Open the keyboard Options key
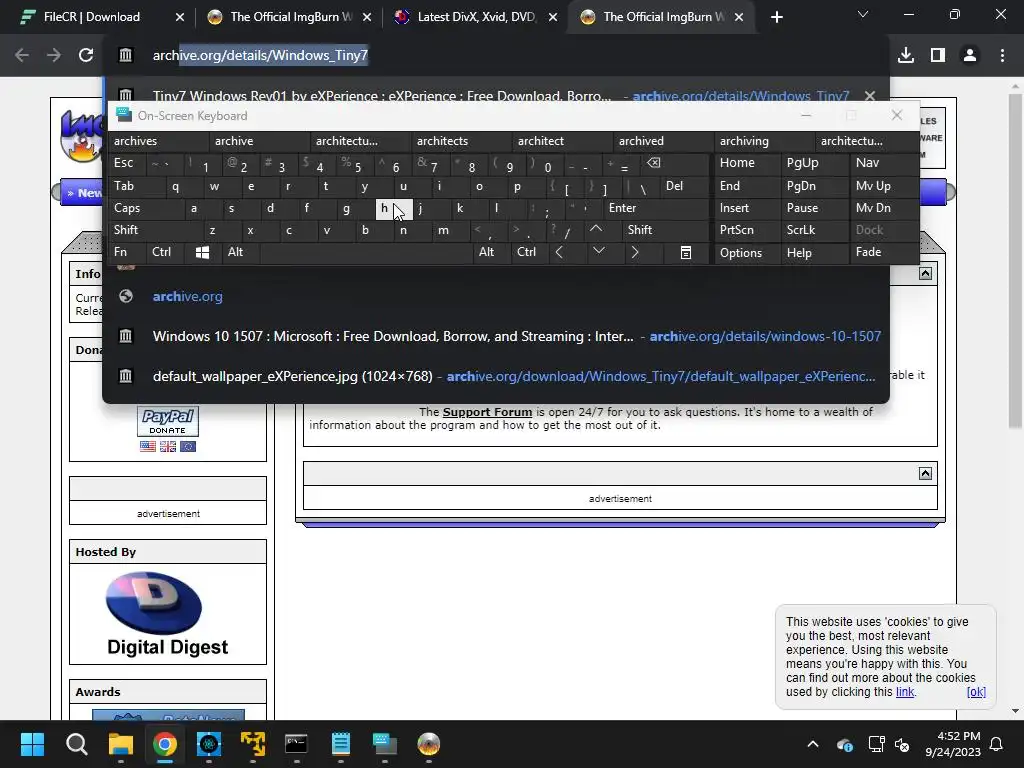This screenshot has height=768, width=1024. 747,252
